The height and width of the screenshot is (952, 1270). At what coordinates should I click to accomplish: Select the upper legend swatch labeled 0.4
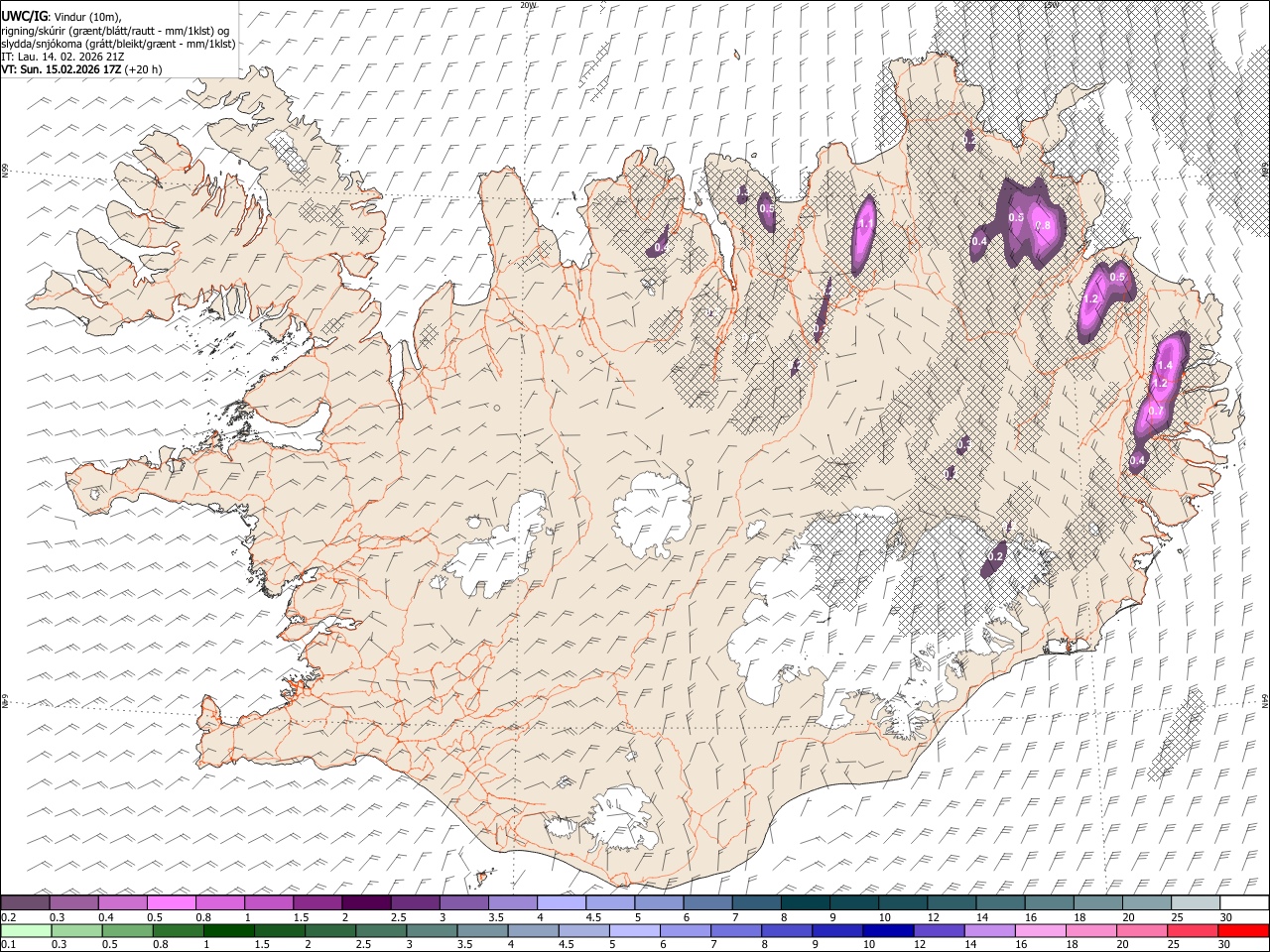123,902
